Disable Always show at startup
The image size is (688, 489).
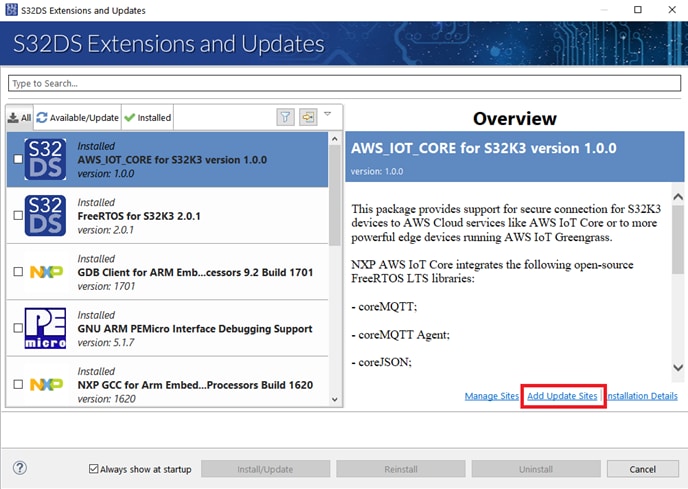94,469
